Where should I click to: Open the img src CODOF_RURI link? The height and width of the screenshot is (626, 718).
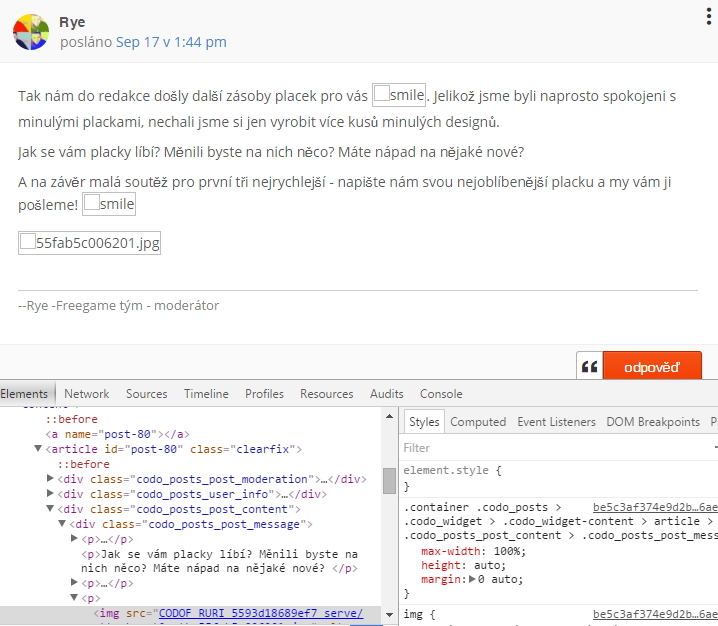click(261, 613)
